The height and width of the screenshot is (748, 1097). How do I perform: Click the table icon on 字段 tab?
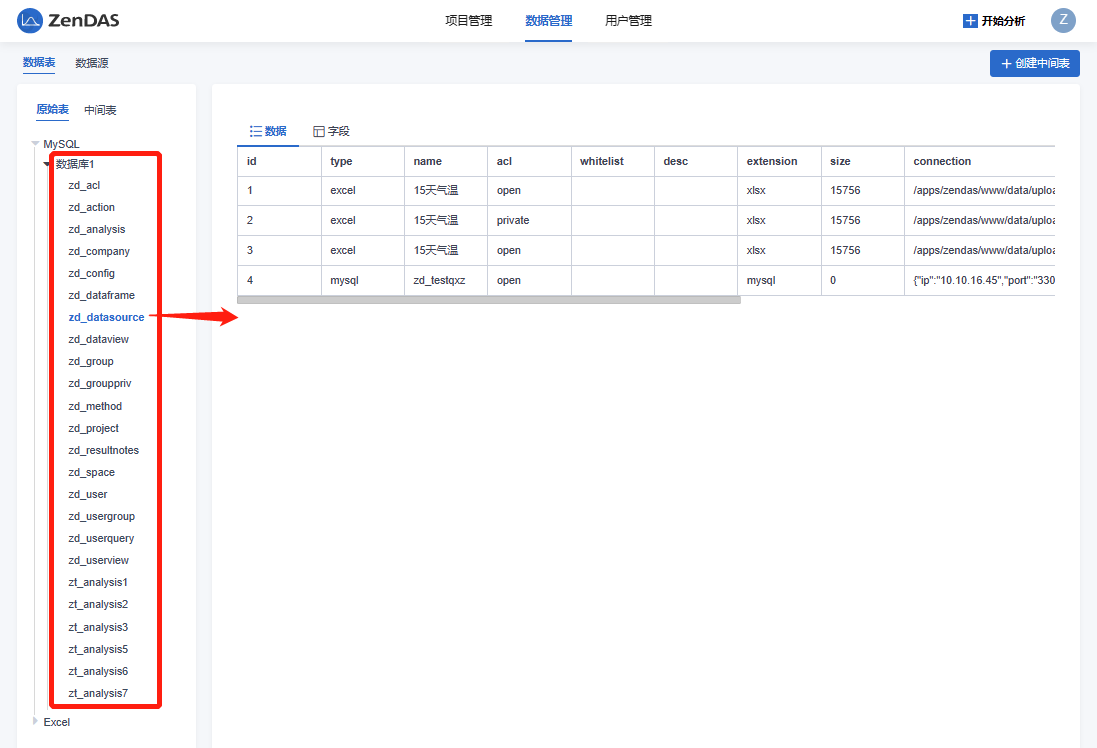(319, 131)
